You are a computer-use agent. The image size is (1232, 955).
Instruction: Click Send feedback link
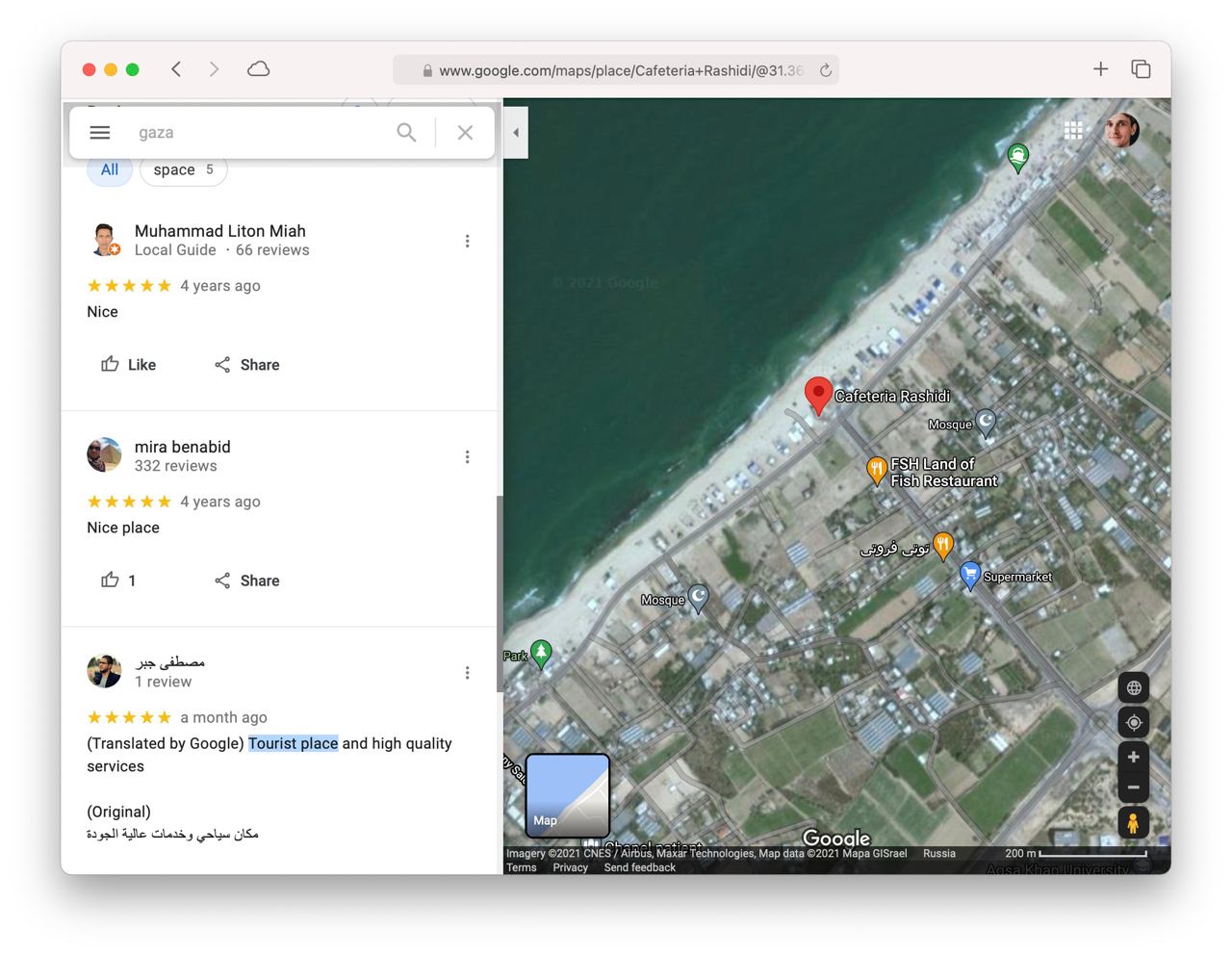pyautogui.click(x=640, y=867)
